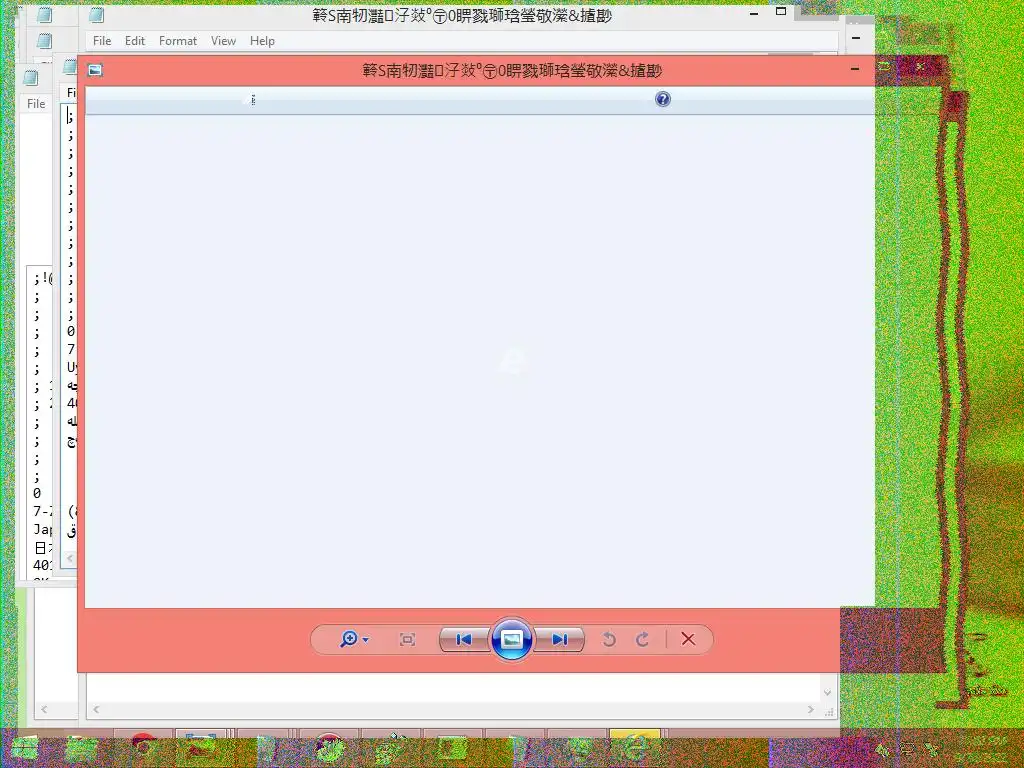Click the notepad icon beside the garbled Notepad title
This screenshot has height=768, width=1024.
coord(96,14)
